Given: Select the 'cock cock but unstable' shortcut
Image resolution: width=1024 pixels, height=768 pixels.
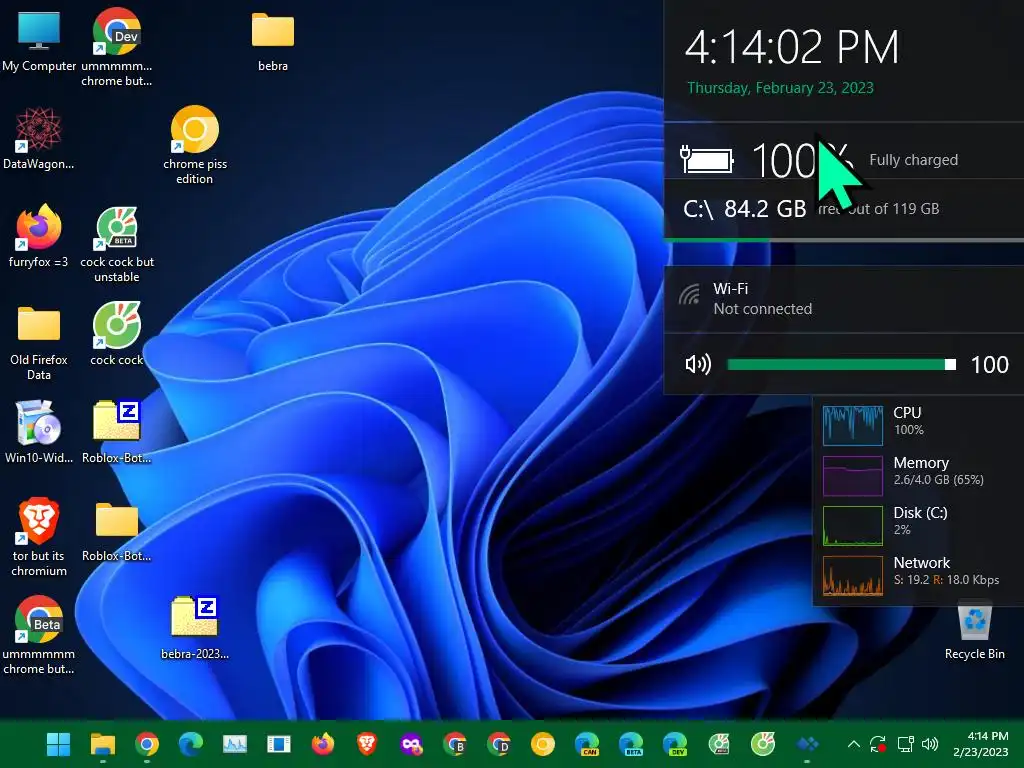Looking at the screenshot, I should [x=117, y=244].
